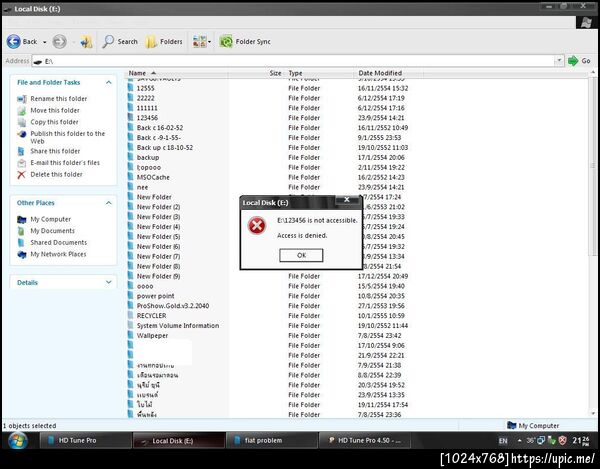This screenshot has width=600, height=469.
Task: Select the 22222 folder
Action: pos(145,98)
